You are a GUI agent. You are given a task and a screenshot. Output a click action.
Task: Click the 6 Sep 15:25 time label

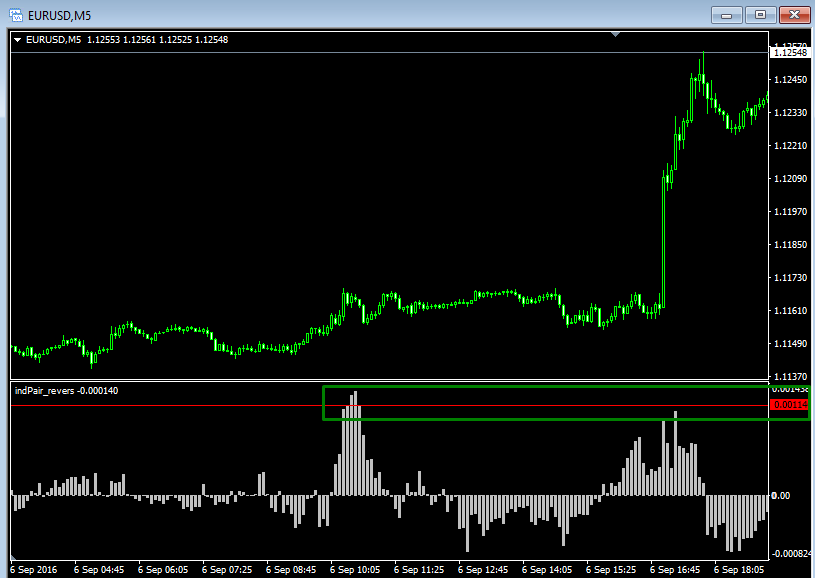point(611,570)
